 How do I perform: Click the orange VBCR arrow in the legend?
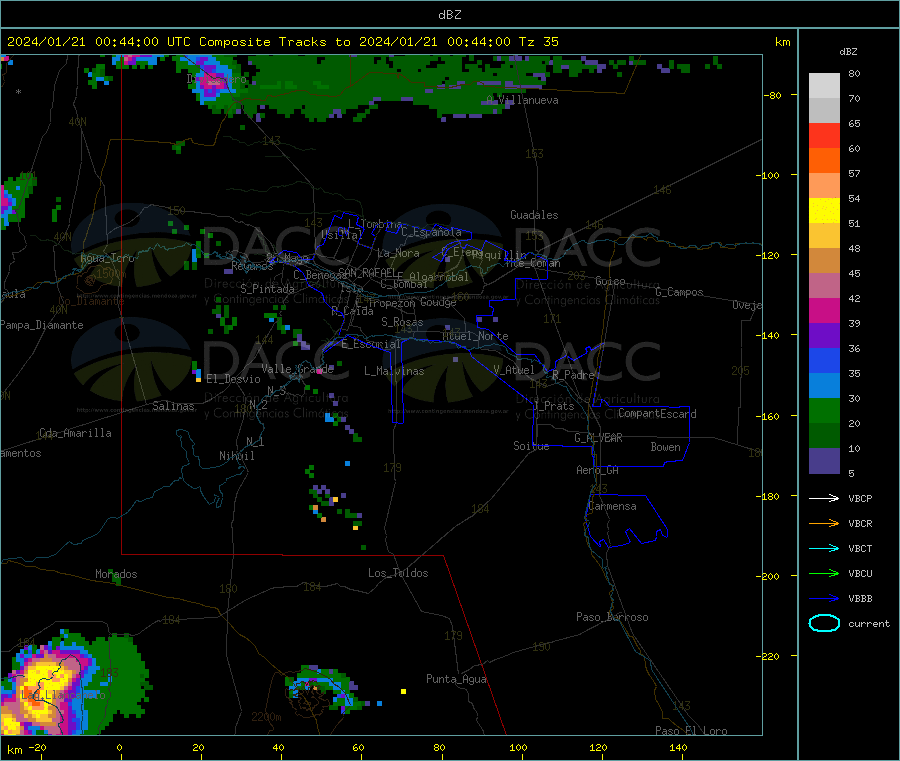pyautogui.click(x=824, y=523)
